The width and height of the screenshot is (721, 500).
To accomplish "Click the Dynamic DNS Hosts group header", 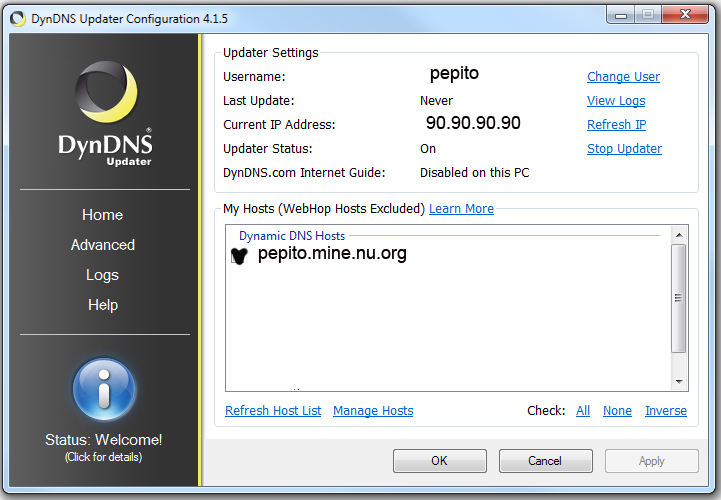I will [292, 236].
